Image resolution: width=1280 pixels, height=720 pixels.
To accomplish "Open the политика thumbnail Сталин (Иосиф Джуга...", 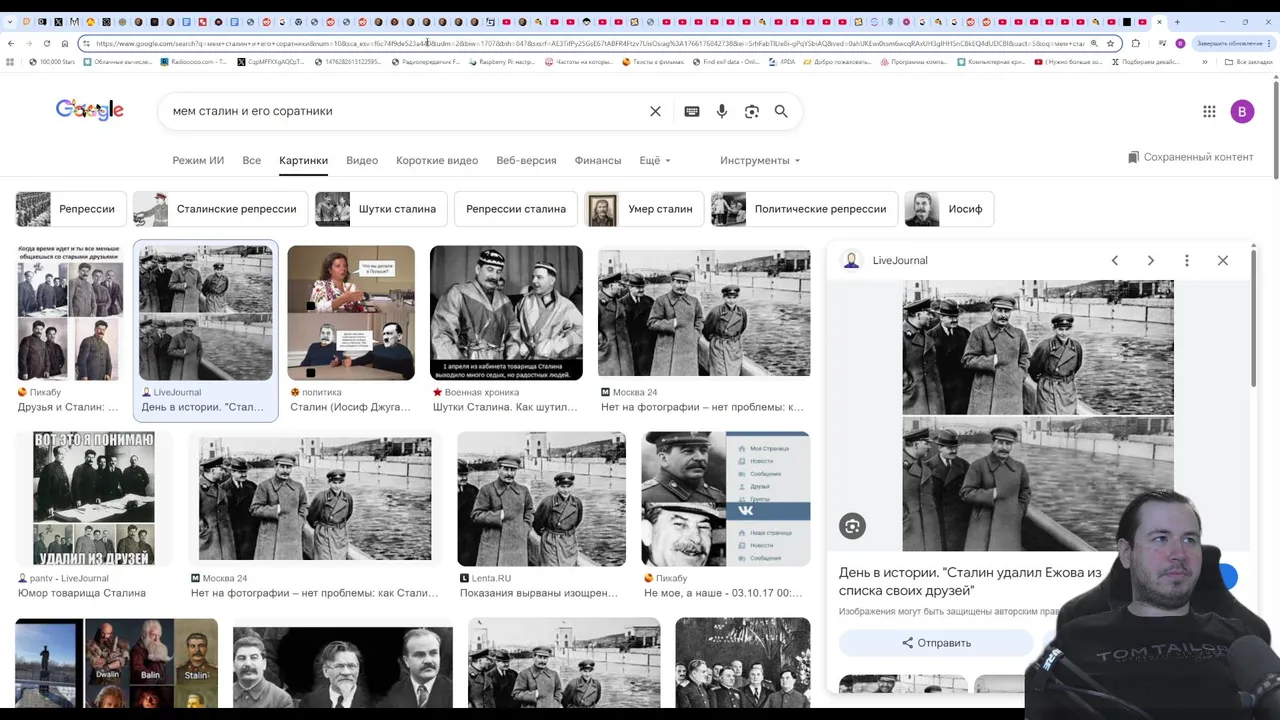I will [x=351, y=312].
